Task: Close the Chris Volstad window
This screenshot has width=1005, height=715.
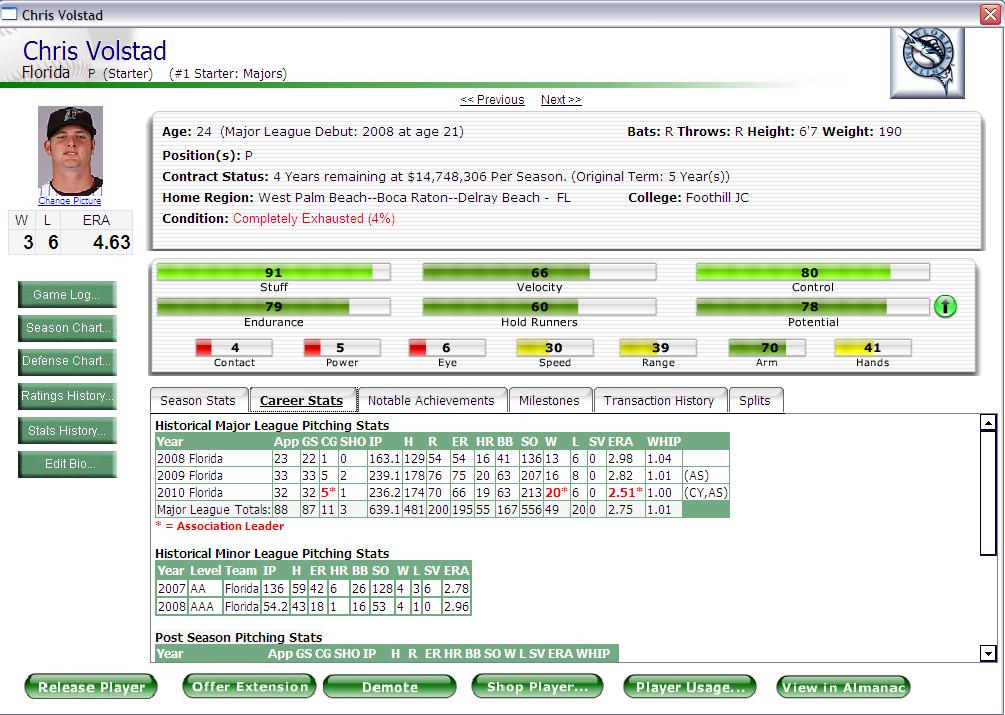Action: 990,15
